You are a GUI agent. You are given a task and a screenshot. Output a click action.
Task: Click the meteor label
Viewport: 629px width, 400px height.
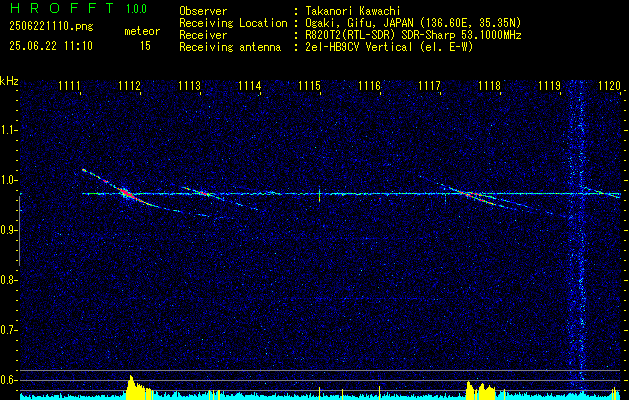142,31
